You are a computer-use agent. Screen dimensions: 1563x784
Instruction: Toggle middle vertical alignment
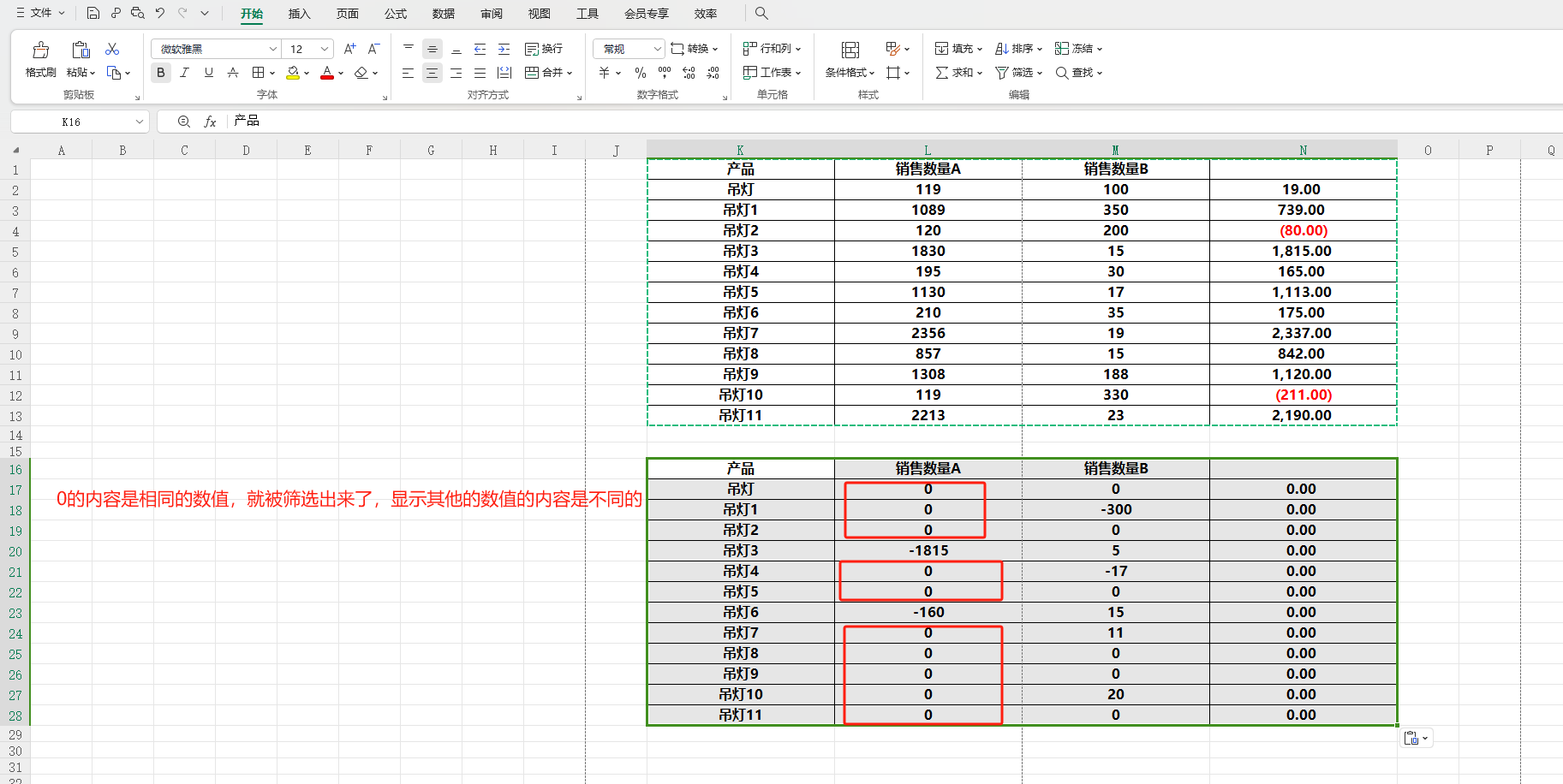pos(433,49)
